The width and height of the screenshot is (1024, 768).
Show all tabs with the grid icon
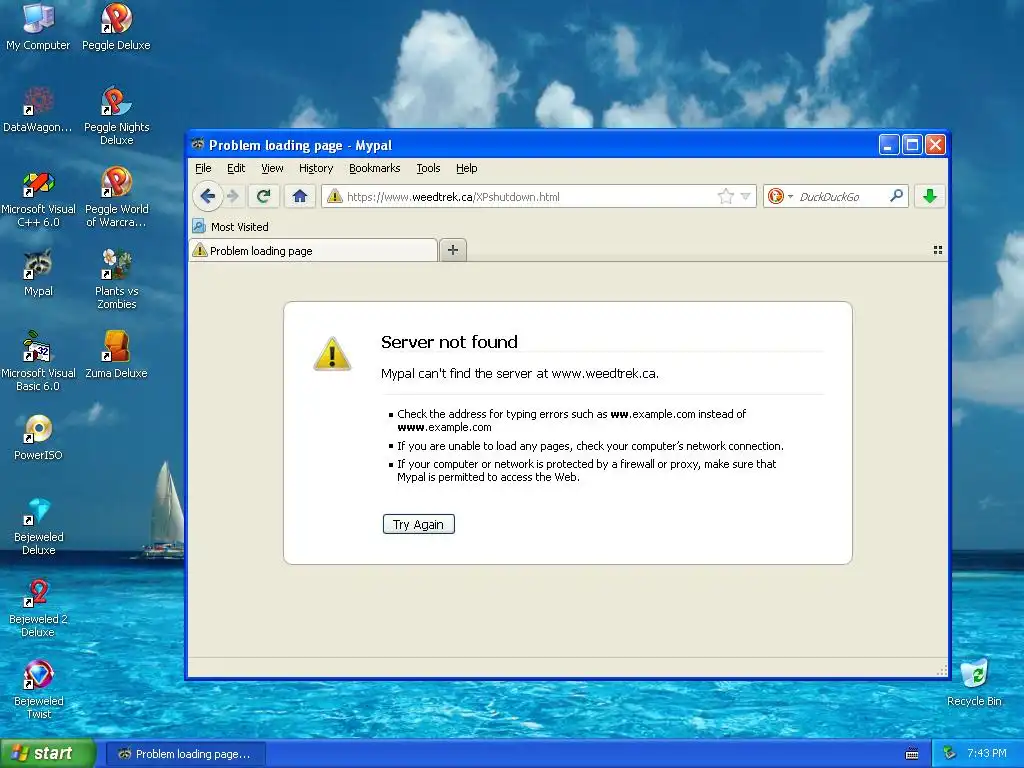(938, 250)
